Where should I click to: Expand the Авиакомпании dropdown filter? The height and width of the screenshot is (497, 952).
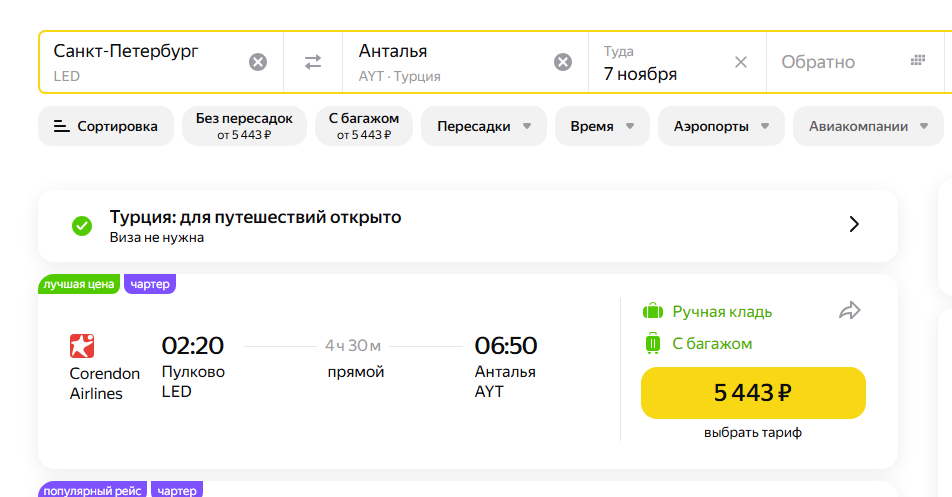click(x=868, y=126)
